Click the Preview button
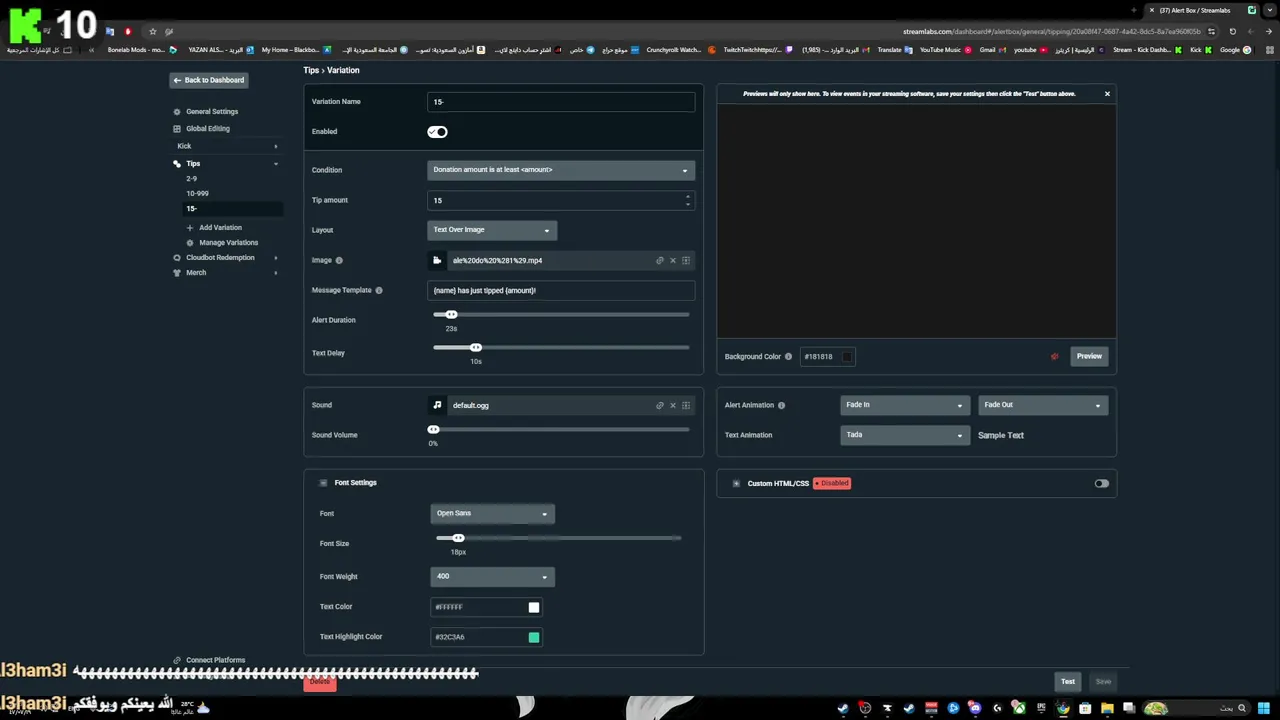1280x720 pixels. point(1089,356)
